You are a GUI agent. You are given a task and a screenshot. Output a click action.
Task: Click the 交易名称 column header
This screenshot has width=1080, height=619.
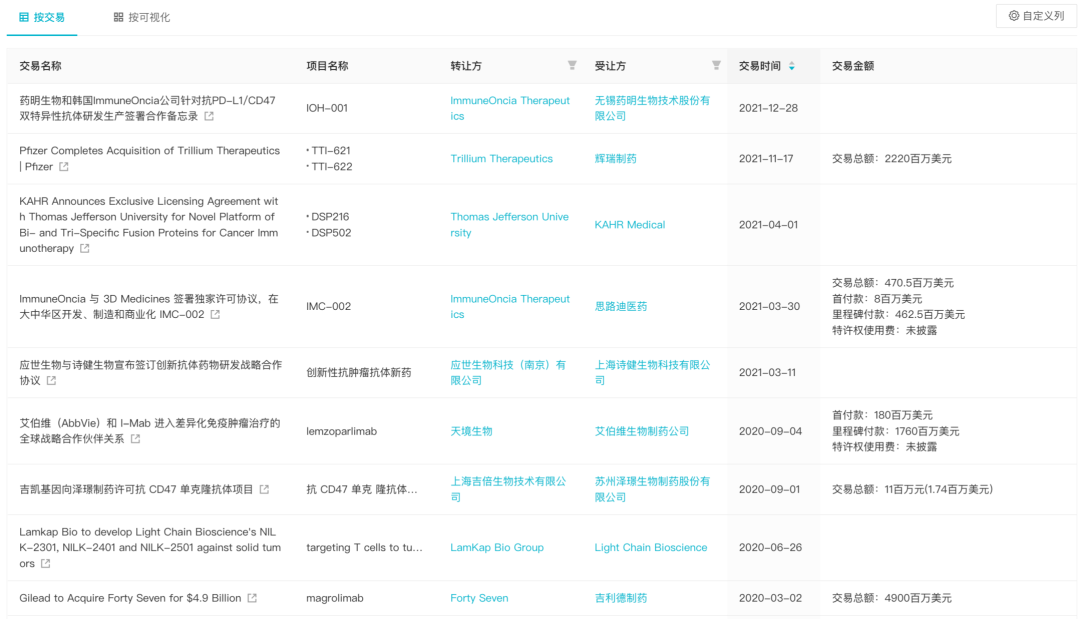point(40,66)
